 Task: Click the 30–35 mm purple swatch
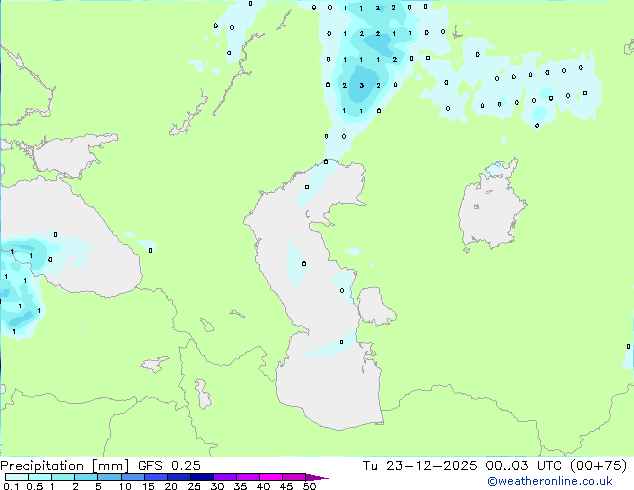tap(224, 477)
